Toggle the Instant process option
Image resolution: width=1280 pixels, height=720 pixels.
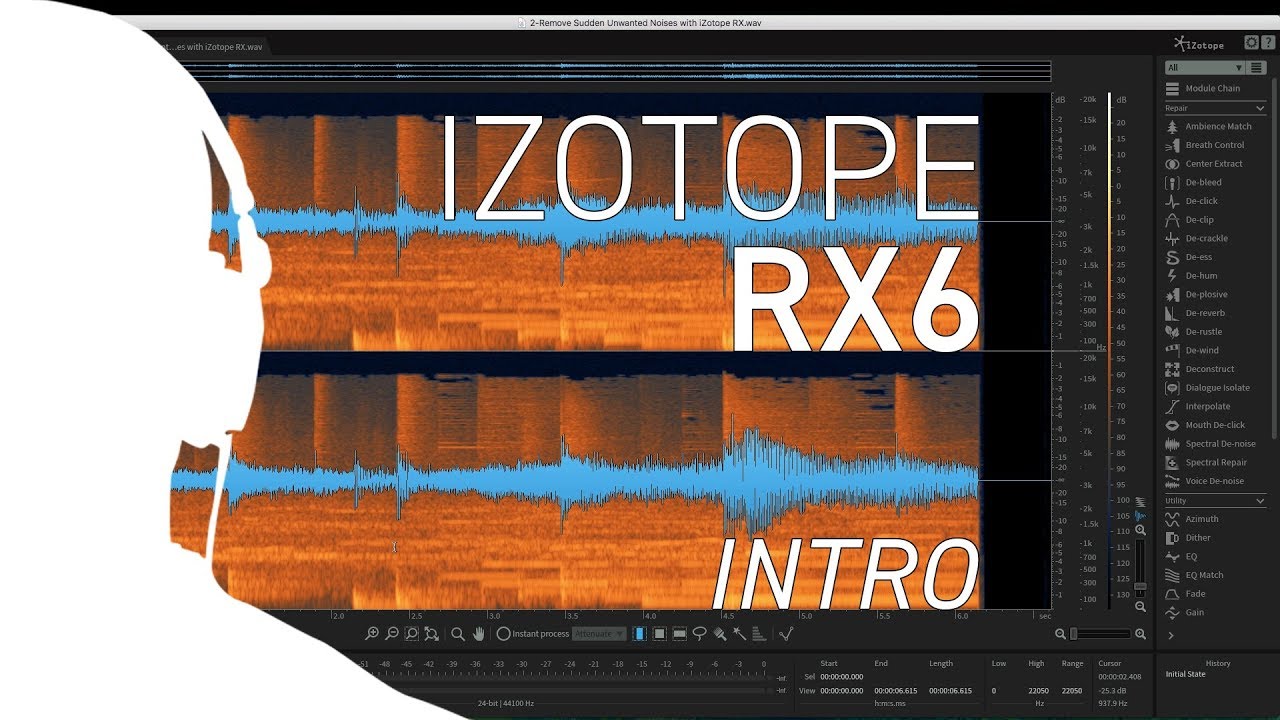click(533, 634)
